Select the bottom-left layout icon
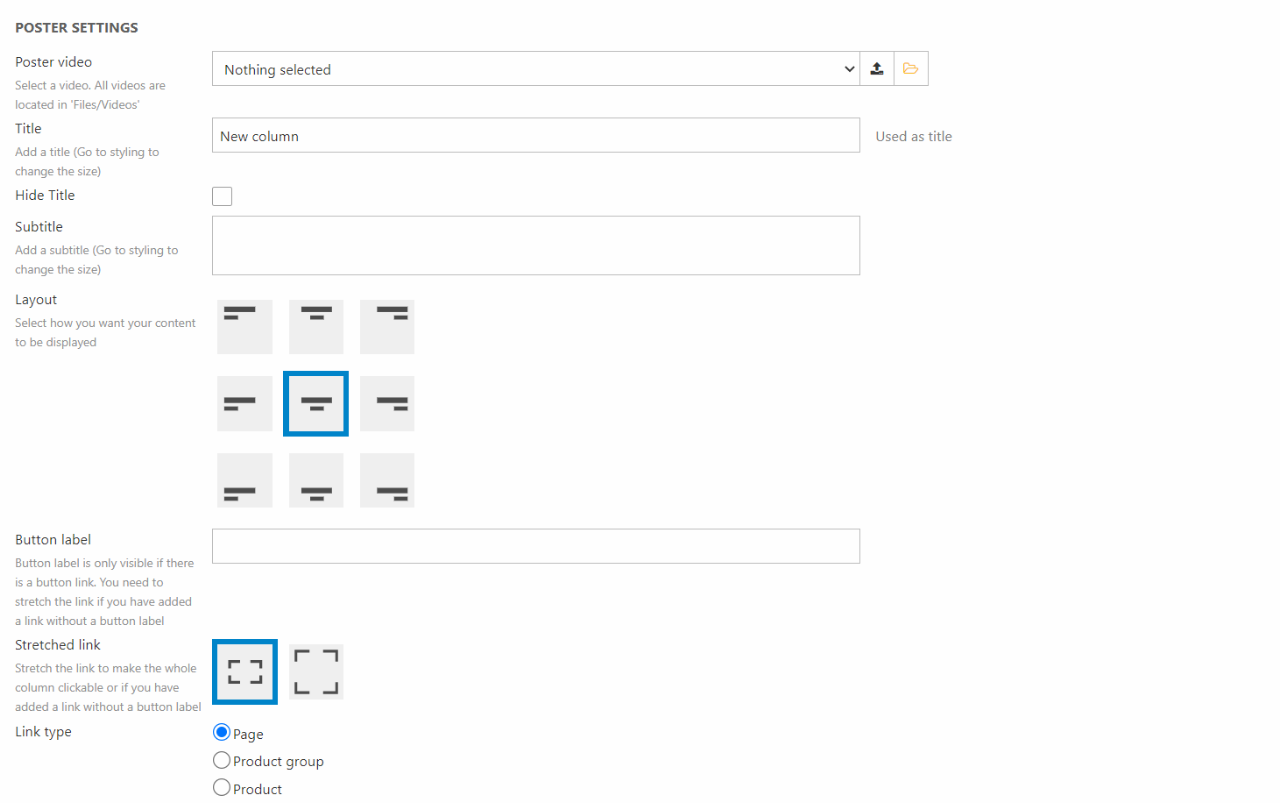Viewport: 1280px width, 803px height. (x=244, y=480)
